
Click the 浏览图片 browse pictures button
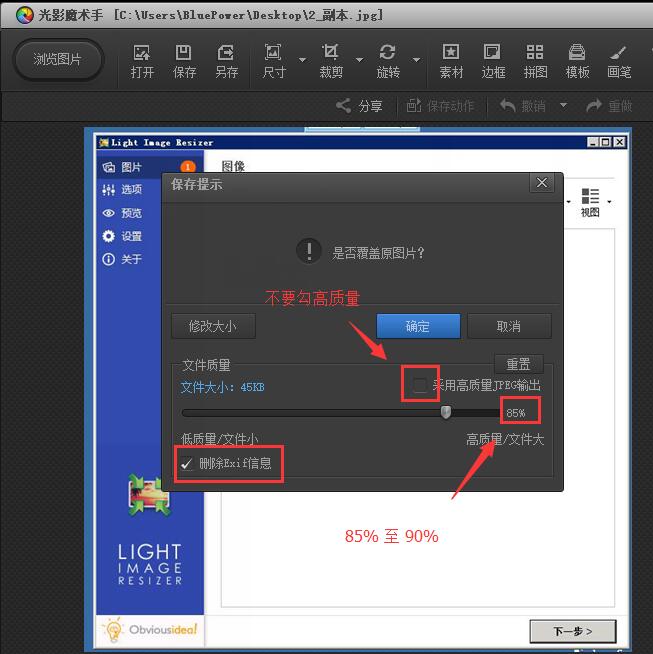(58, 59)
